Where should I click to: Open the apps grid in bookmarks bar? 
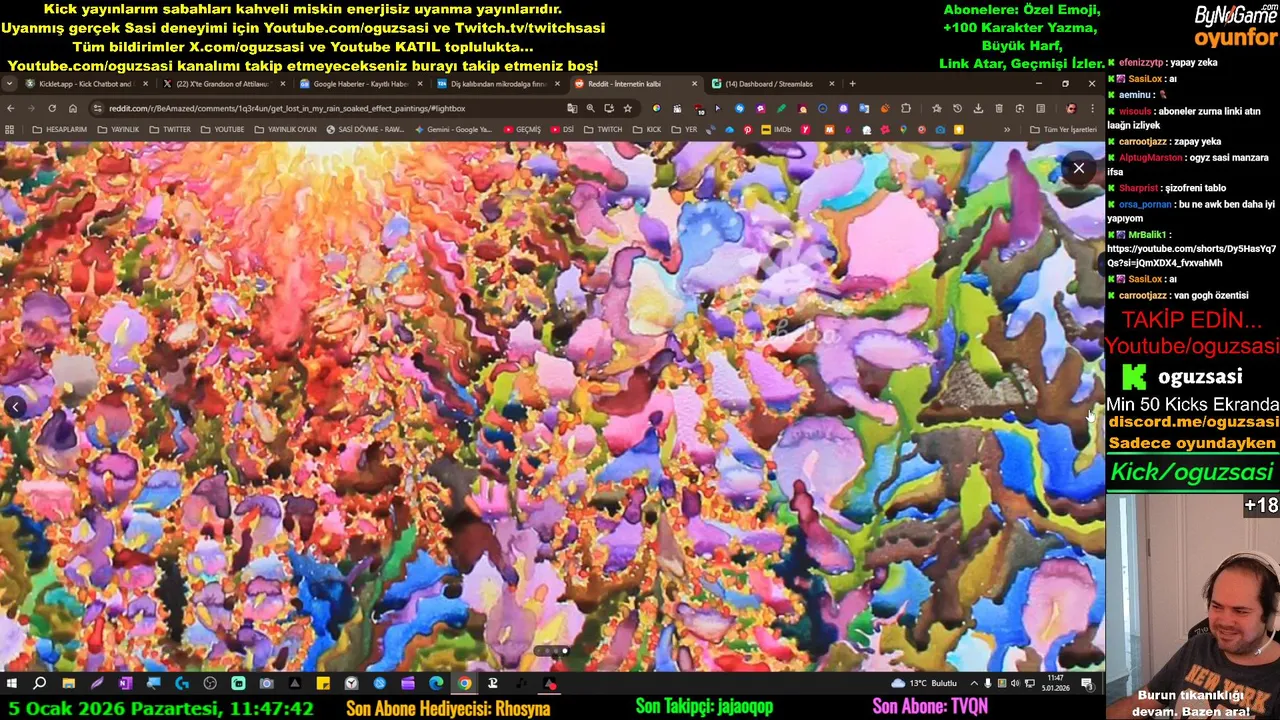pyautogui.click(x=10, y=130)
